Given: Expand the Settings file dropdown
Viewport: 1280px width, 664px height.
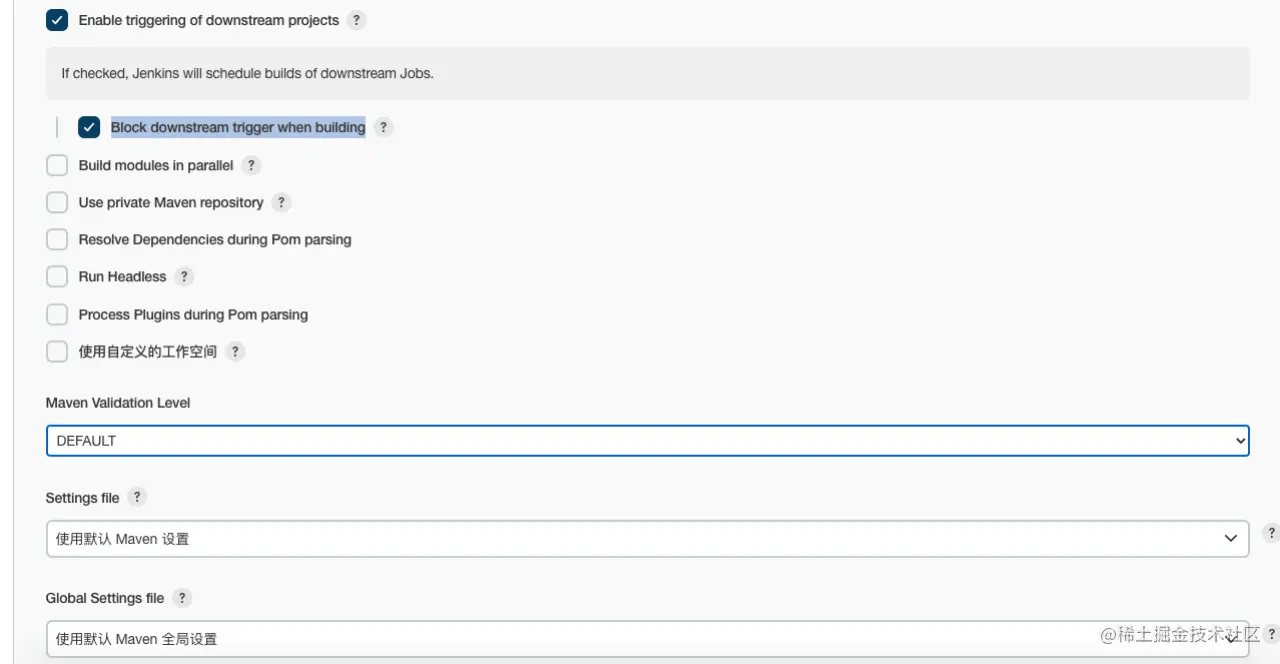Looking at the screenshot, I should pos(647,538).
